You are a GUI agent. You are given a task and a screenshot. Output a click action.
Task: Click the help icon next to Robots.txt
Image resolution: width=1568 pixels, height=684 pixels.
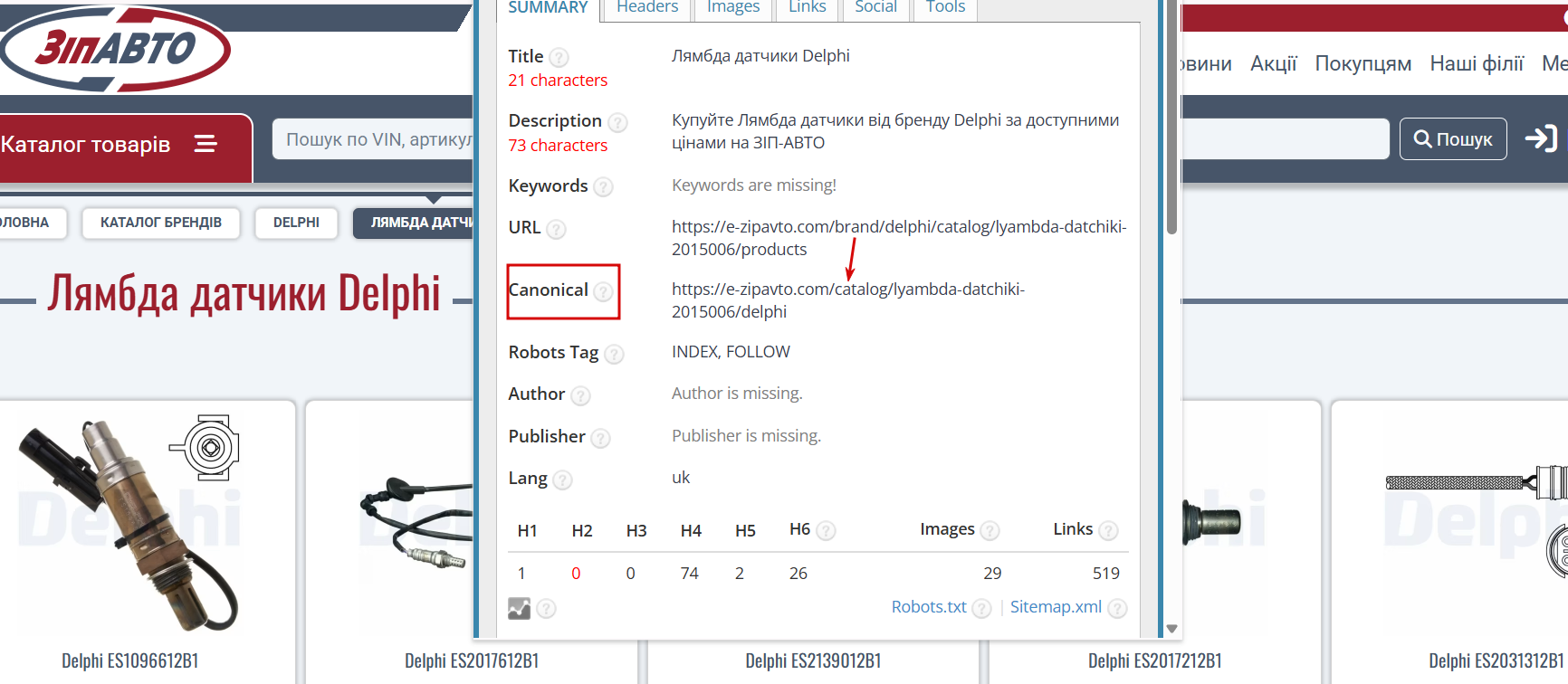tap(981, 609)
